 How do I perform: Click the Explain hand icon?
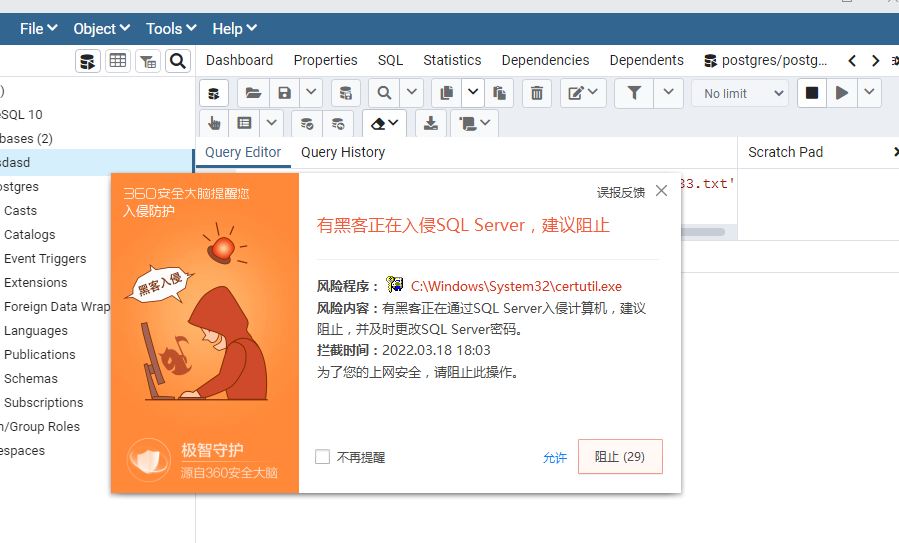click(x=214, y=123)
